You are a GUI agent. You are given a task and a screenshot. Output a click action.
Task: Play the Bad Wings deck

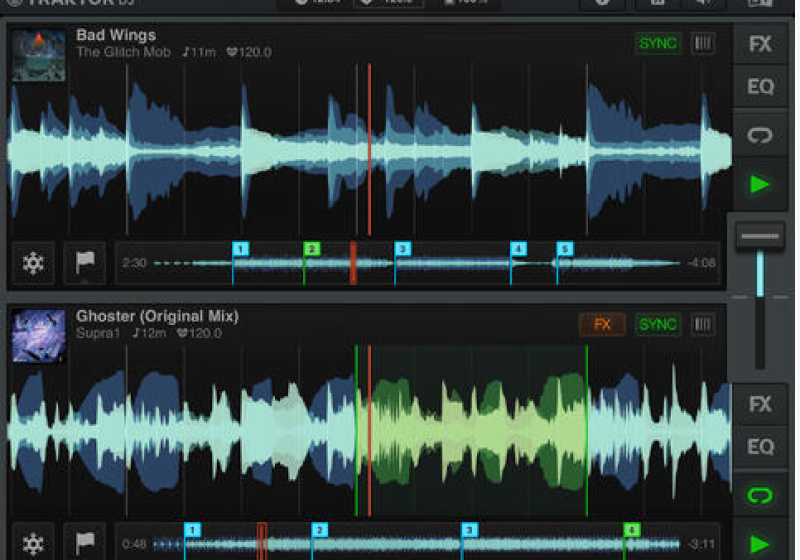[760, 184]
